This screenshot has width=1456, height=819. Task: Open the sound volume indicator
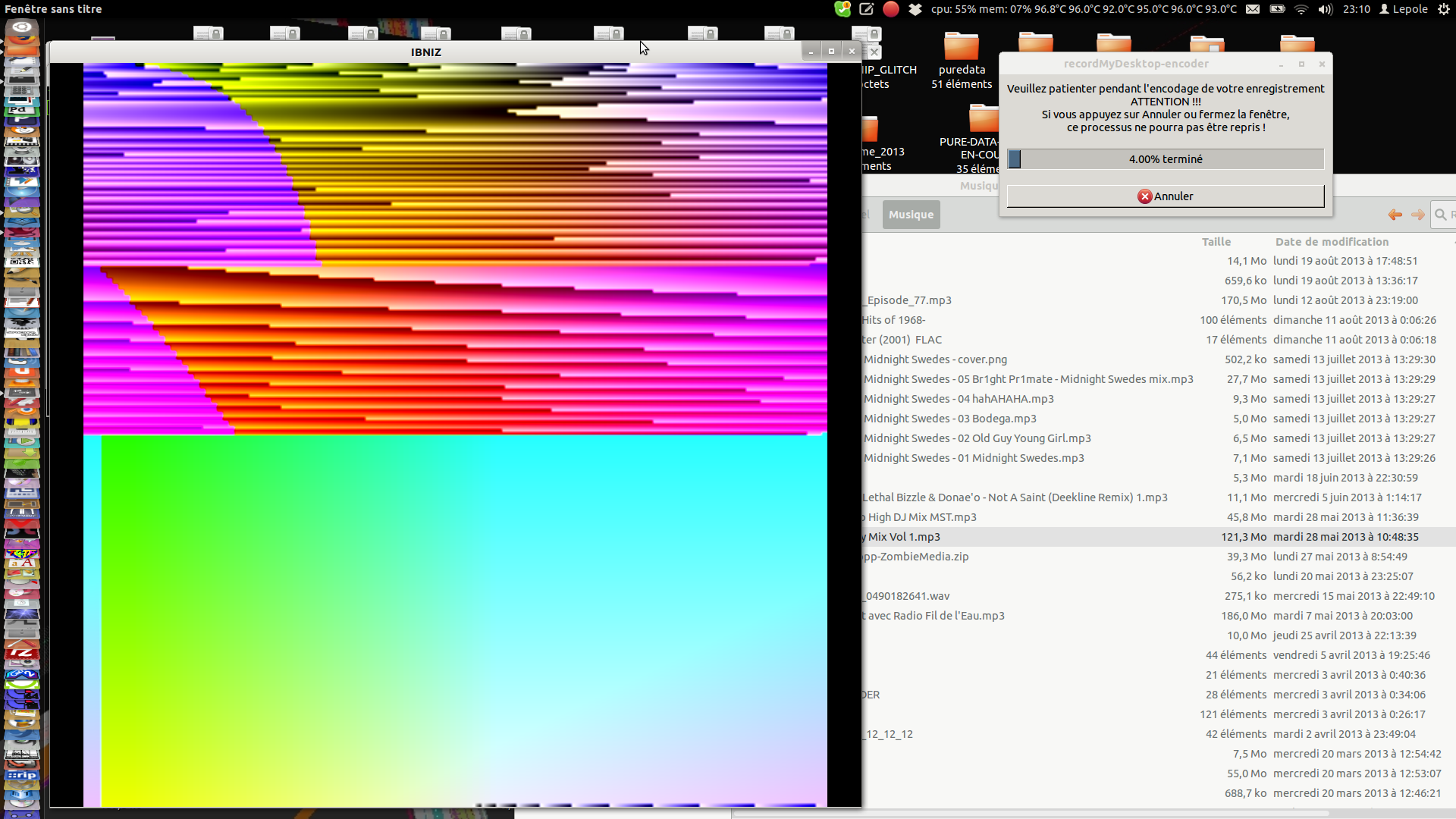pyautogui.click(x=1326, y=9)
